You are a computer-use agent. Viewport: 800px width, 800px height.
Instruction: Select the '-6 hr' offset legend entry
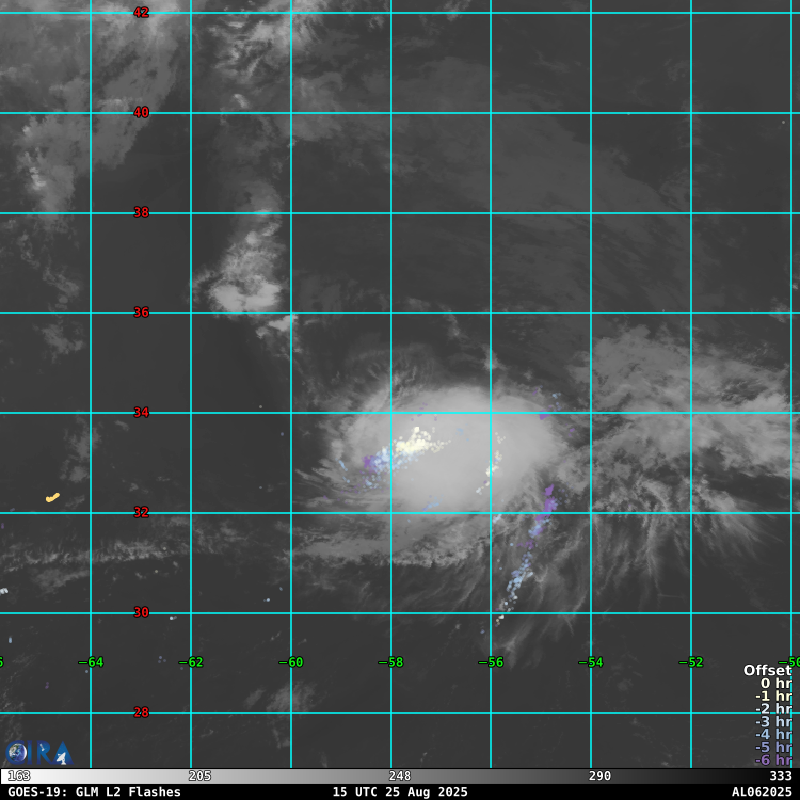[772, 760]
